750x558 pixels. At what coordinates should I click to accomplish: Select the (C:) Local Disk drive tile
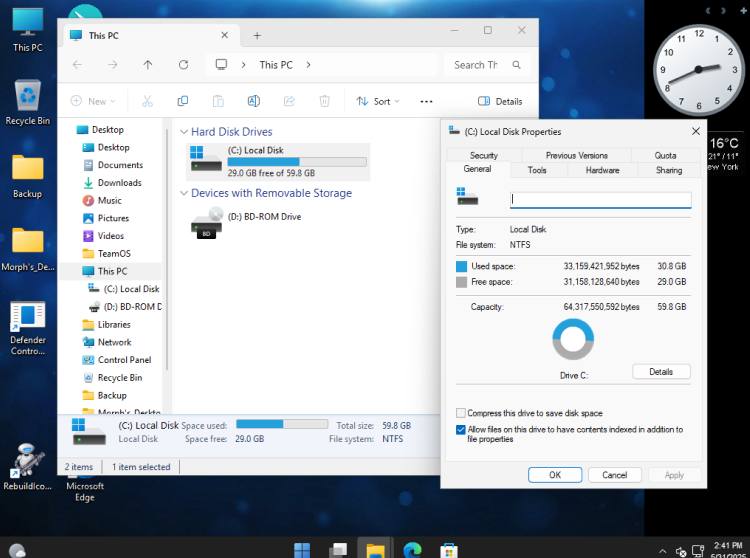point(278,162)
